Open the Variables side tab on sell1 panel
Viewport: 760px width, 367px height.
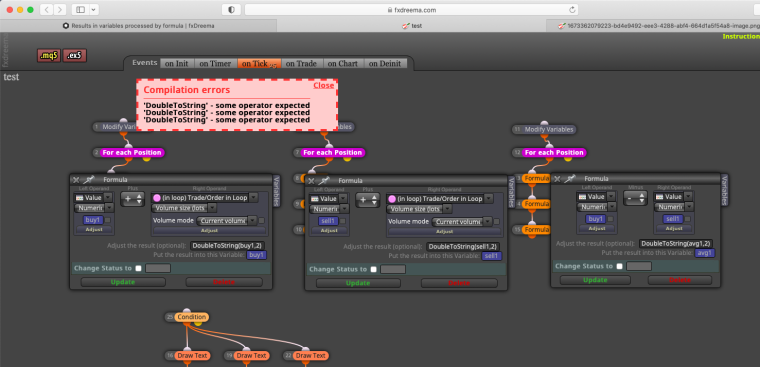point(511,192)
